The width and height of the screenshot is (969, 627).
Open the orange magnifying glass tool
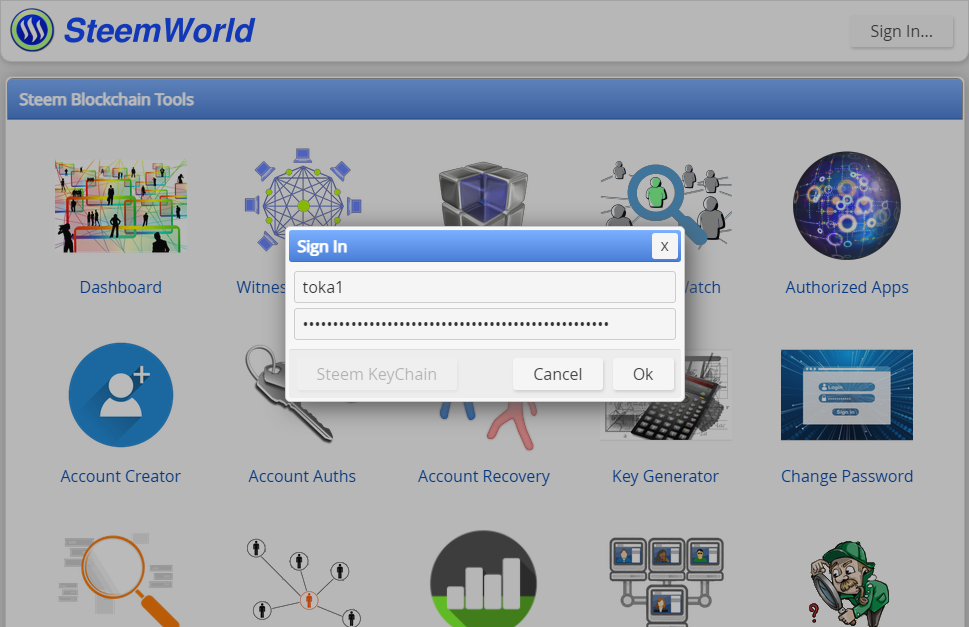(x=121, y=581)
